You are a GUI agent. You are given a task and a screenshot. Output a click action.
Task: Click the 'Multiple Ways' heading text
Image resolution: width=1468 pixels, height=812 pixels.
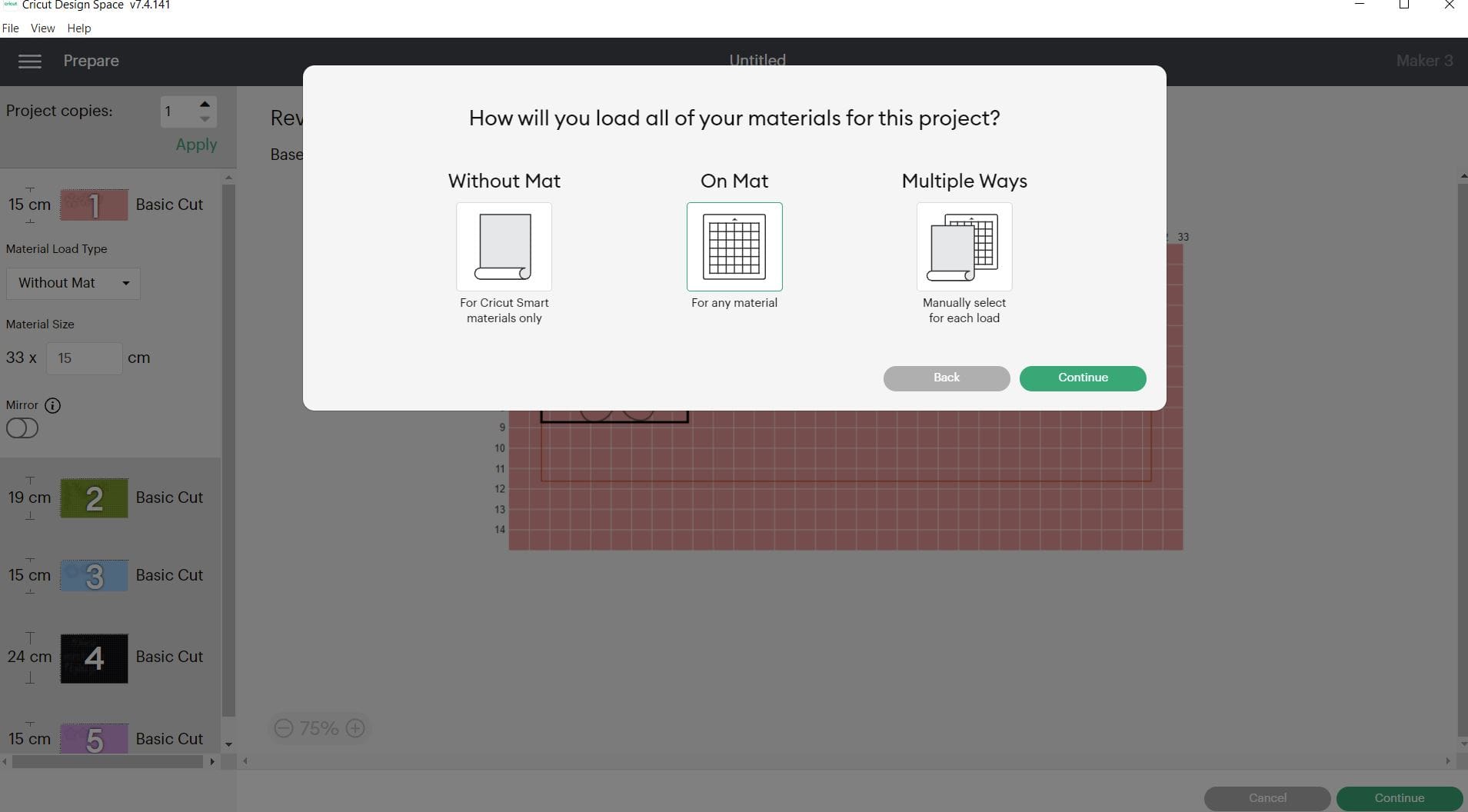[964, 181]
